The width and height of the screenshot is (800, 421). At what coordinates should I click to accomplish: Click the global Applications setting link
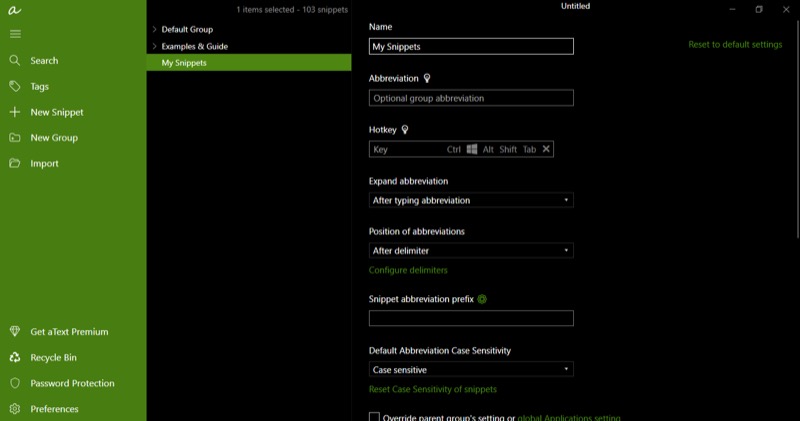(569, 417)
